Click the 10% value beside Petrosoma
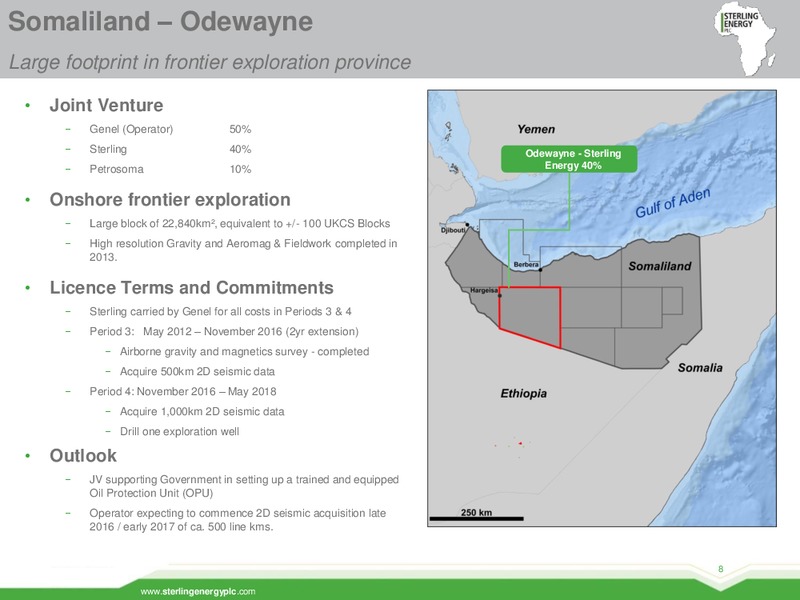This screenshot has height=600, width=800. click(x=240, y=169)
